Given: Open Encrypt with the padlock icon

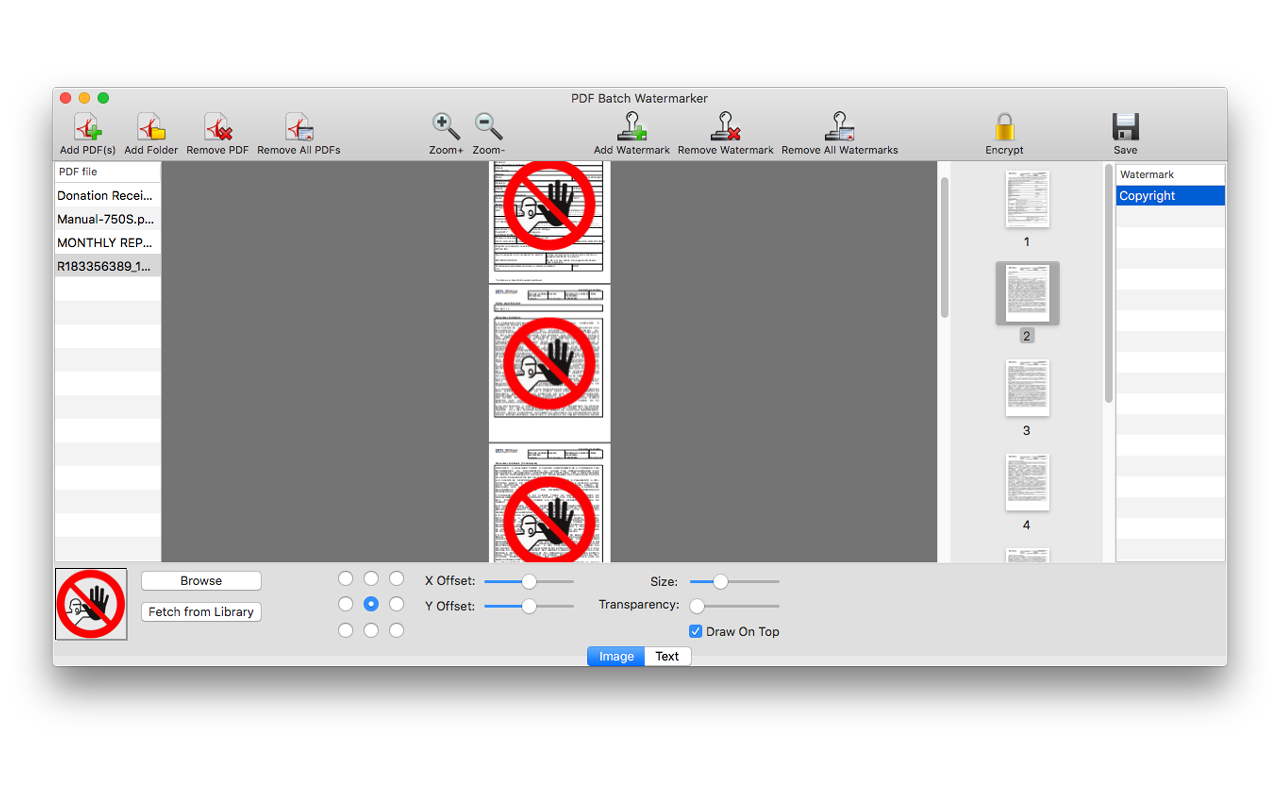Looking at the screenshot, I should (x=1004, y=128).
